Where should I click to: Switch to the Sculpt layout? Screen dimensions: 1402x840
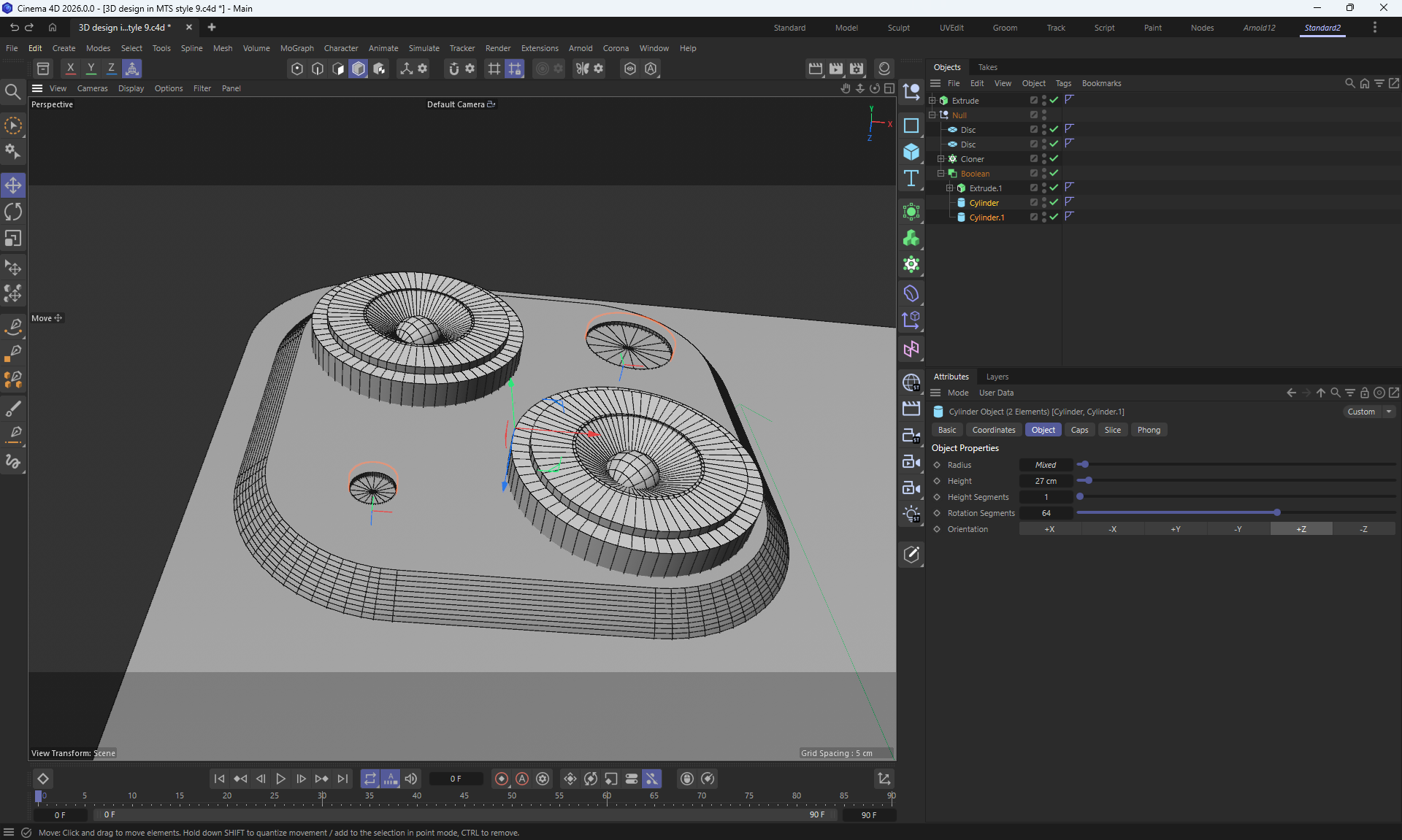click(898, 28)
